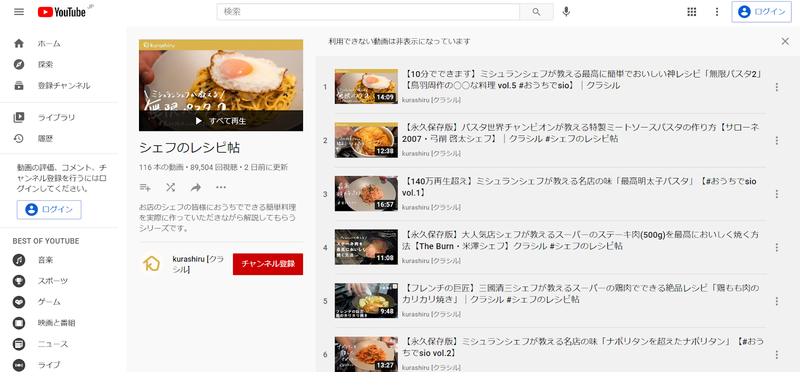Viewport: 800px width, 372px height.
Task: Open video 3 thumbnail 16:57
Action: 366,193
